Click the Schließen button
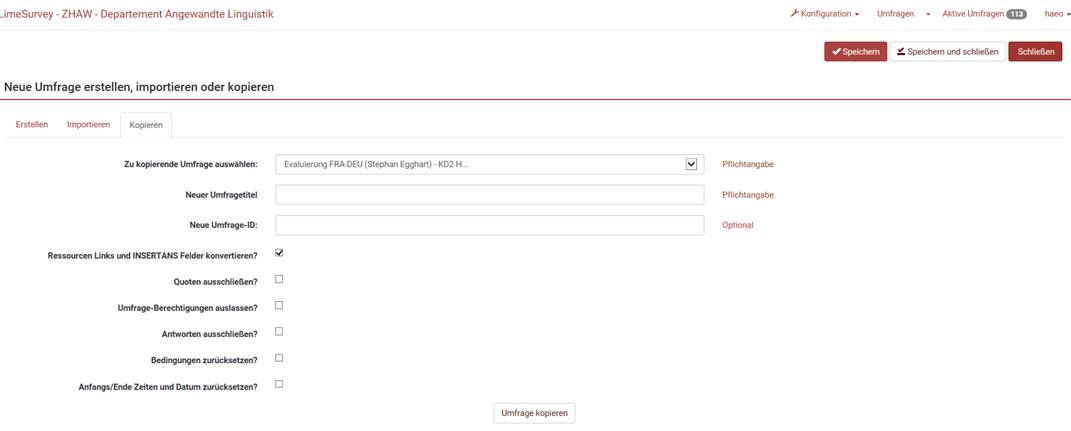The height and width of the screenshot is (431, 1071). pyautogui.click(x=1035, y=52)
